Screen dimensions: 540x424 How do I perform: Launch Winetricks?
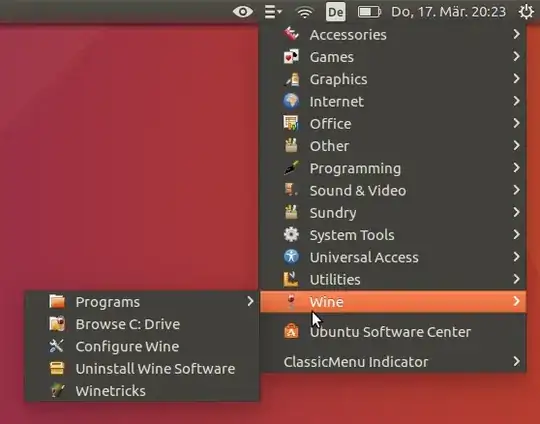(x=142, y=391)
